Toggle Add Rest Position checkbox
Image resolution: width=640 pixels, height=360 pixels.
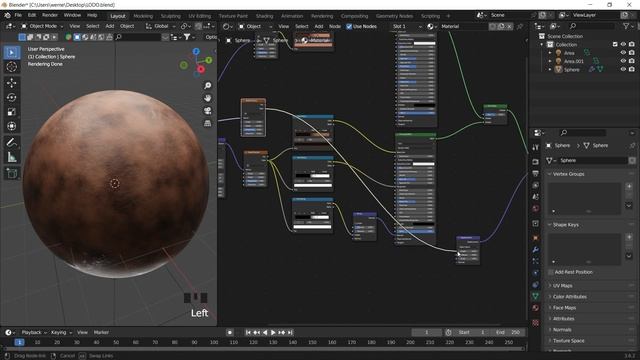(551, 272)
